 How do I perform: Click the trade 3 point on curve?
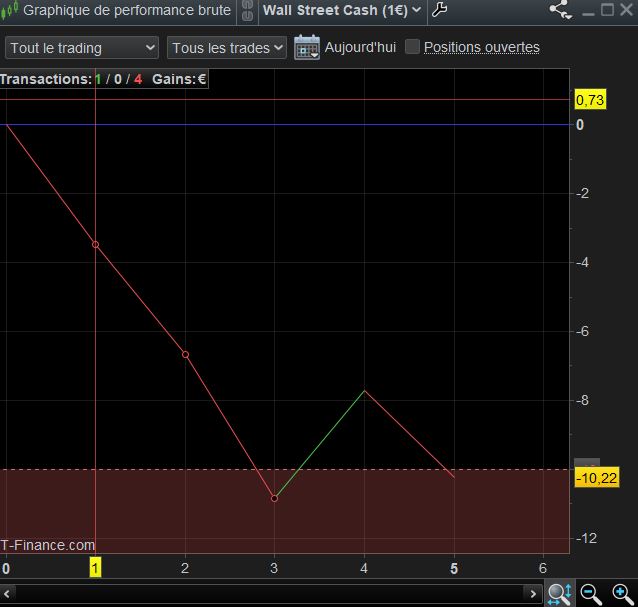[x=274, y=498]
